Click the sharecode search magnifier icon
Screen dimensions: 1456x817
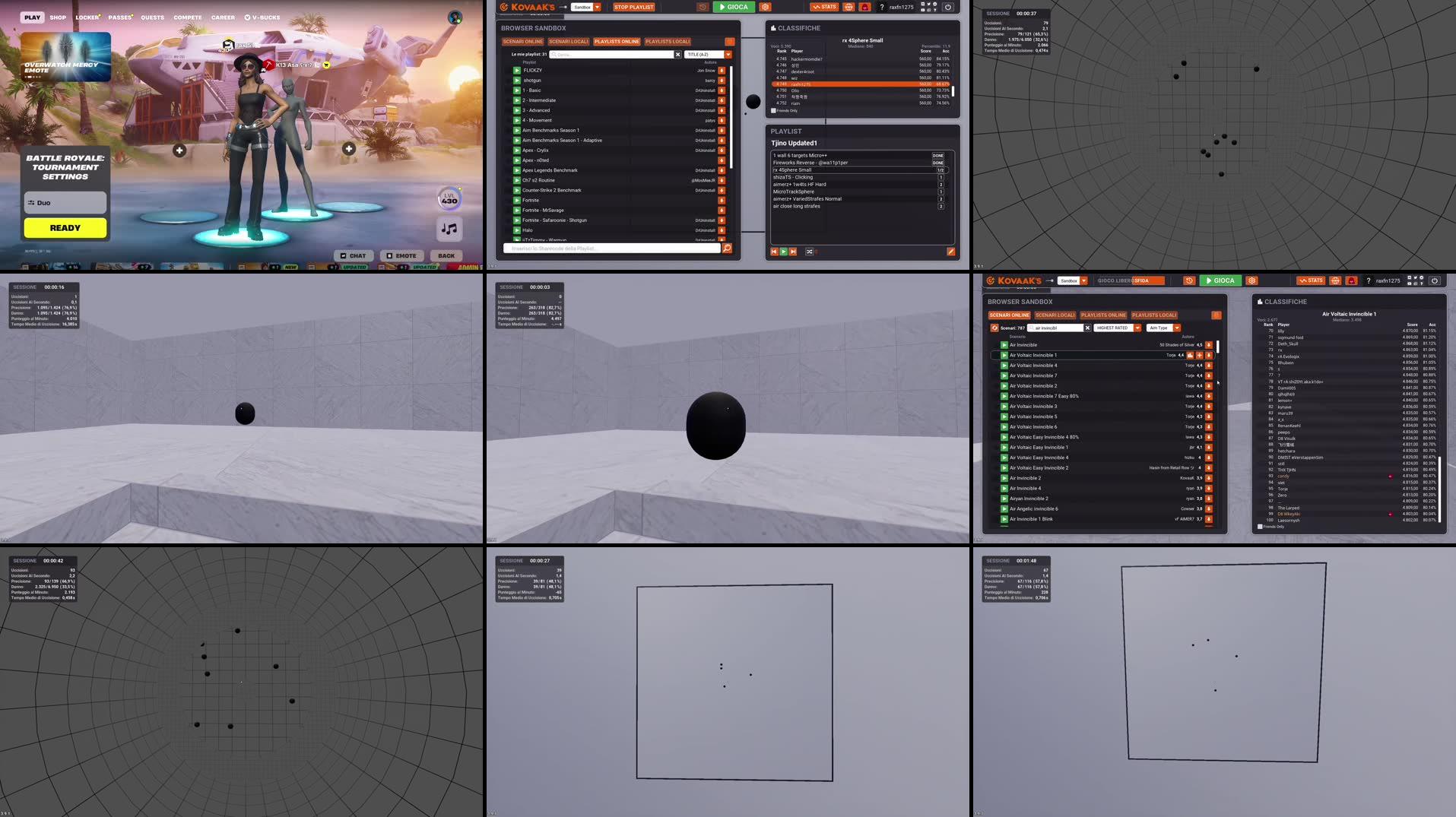click(727, 249)
